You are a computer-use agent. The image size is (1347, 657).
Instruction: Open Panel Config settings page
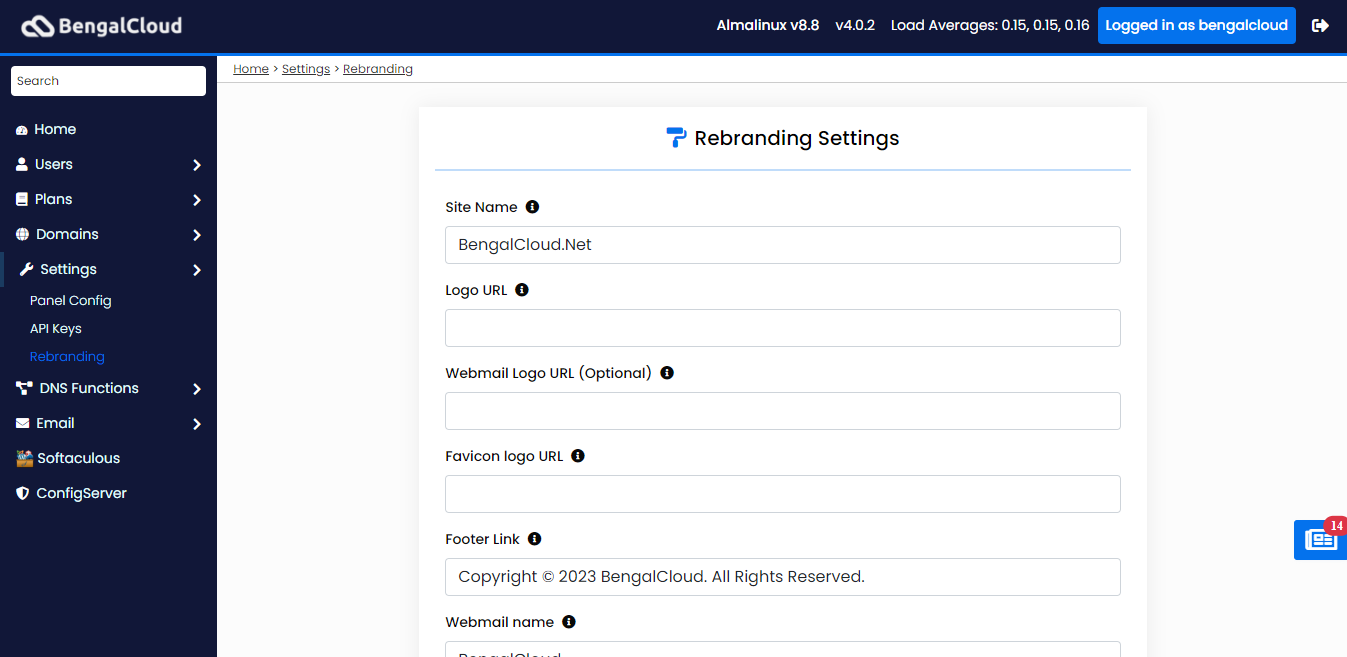[70, 301]
